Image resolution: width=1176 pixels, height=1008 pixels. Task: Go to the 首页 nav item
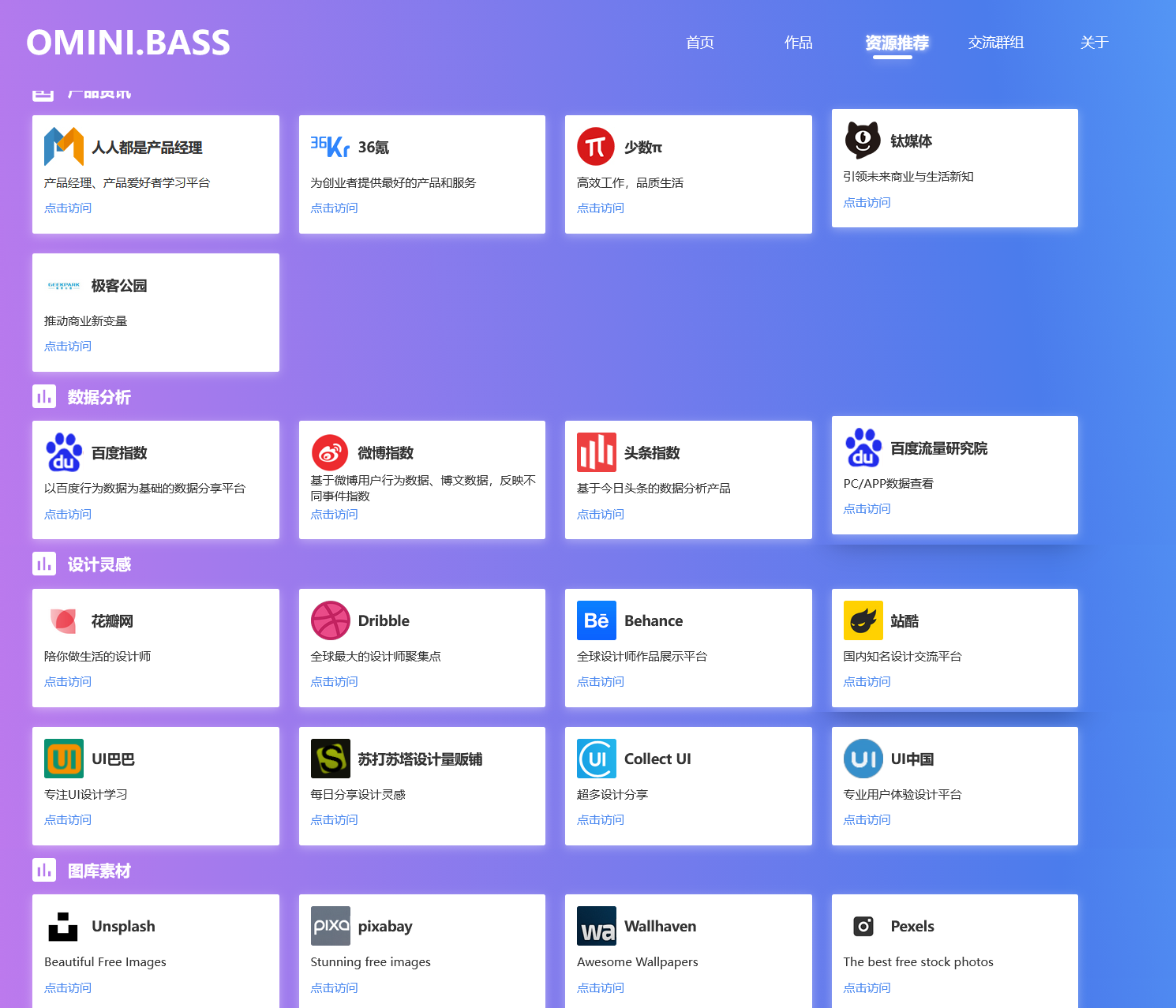coord(700,43)
